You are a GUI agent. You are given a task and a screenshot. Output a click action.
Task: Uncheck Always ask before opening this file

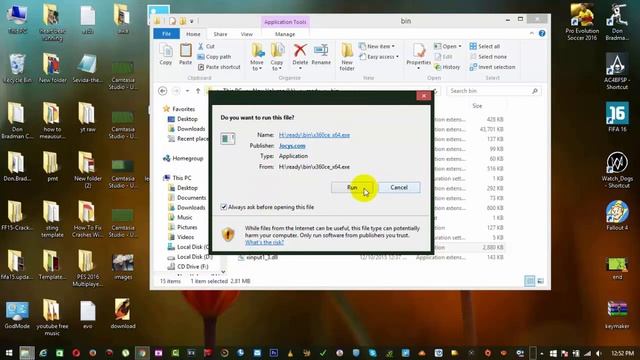click(x=224, y=207)
